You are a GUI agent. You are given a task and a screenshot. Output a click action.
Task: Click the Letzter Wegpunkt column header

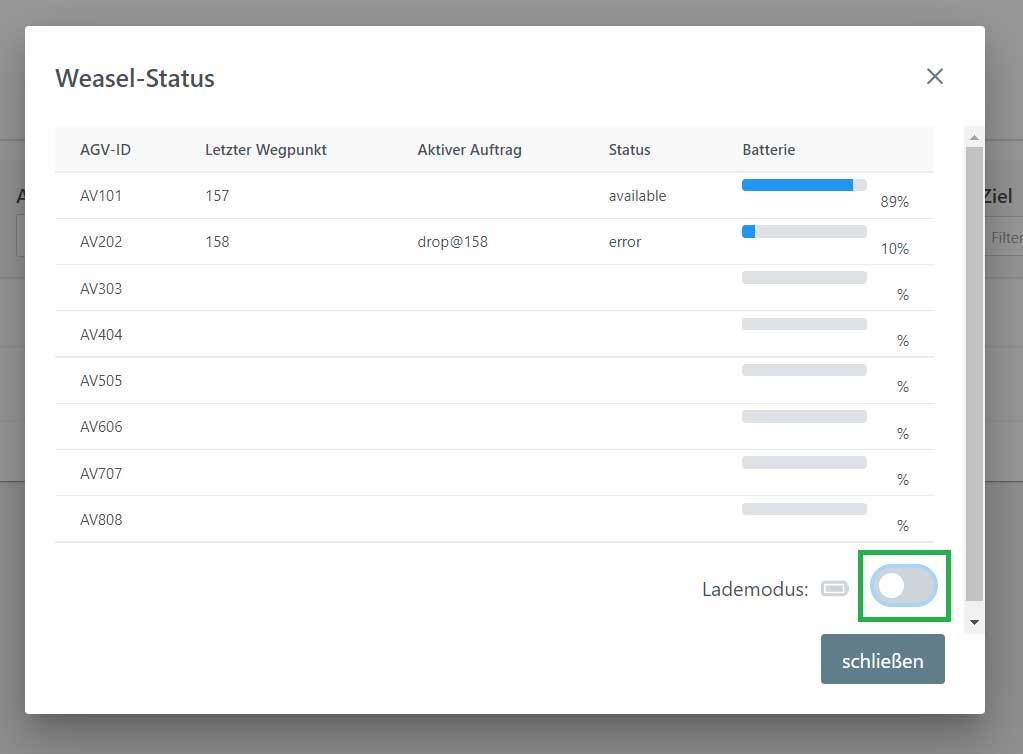[265, 150]
